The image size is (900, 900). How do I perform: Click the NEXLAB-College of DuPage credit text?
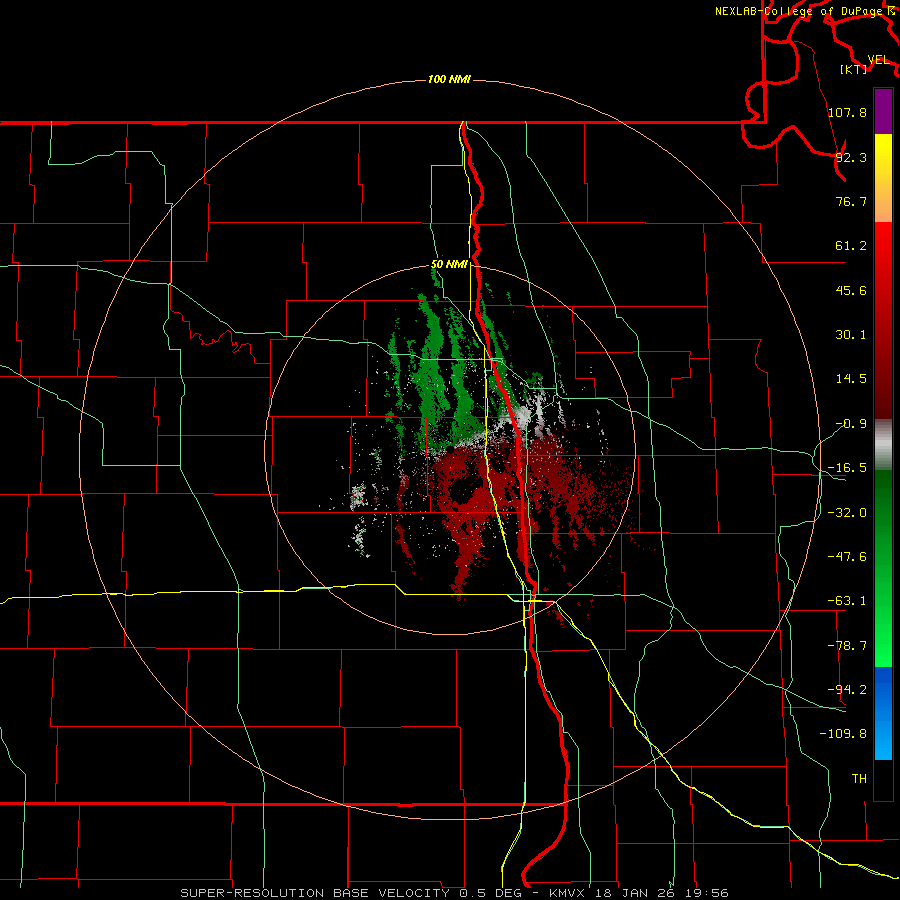[798, 11]
